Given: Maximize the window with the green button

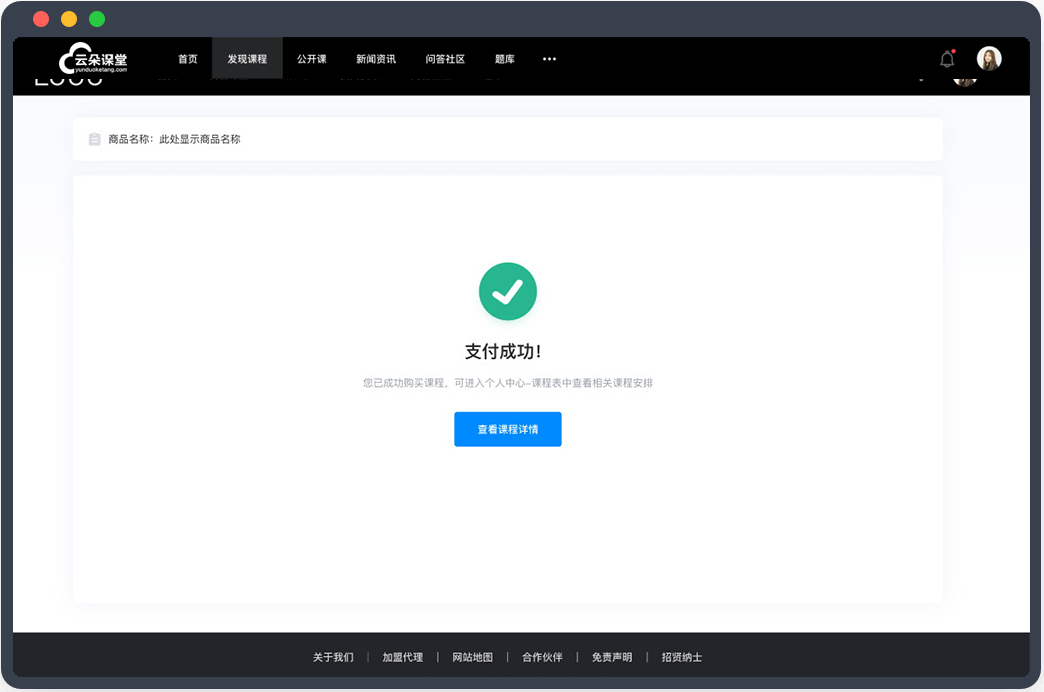Looking at the screenshot, I should (x=97, y=19).
